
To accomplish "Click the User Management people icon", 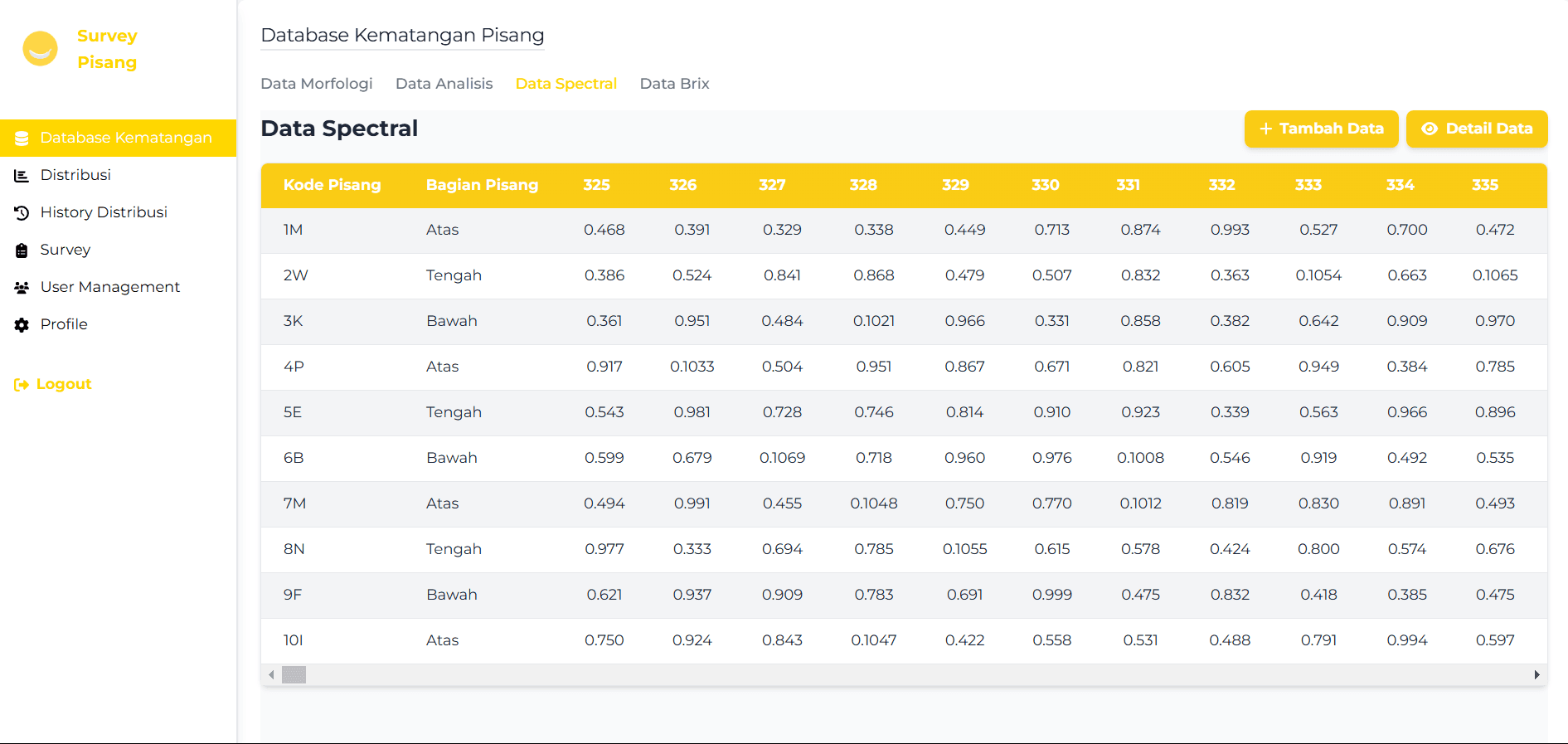I will (22, 288).
